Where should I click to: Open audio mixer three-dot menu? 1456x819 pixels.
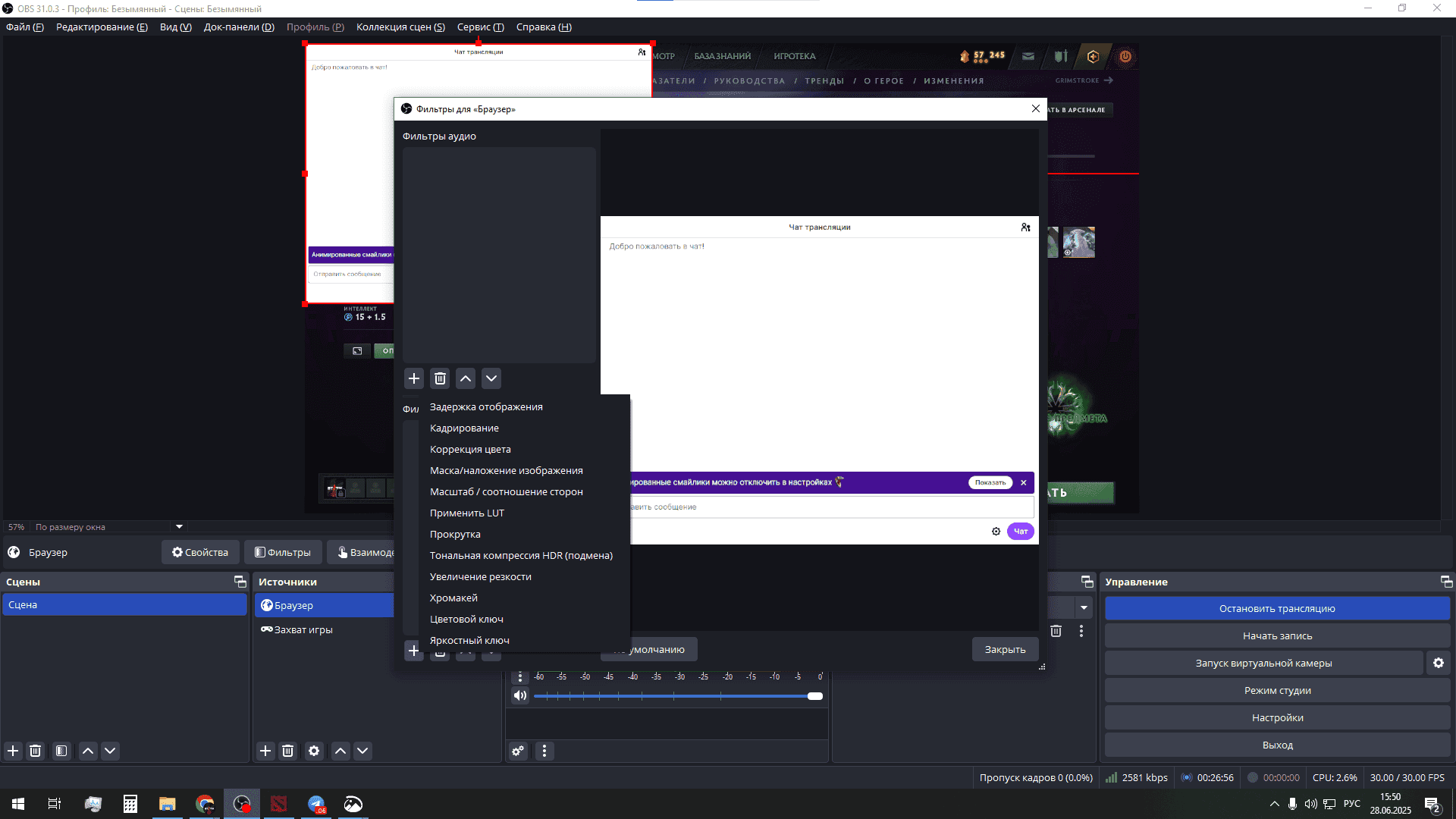click(x=544, y=751)
